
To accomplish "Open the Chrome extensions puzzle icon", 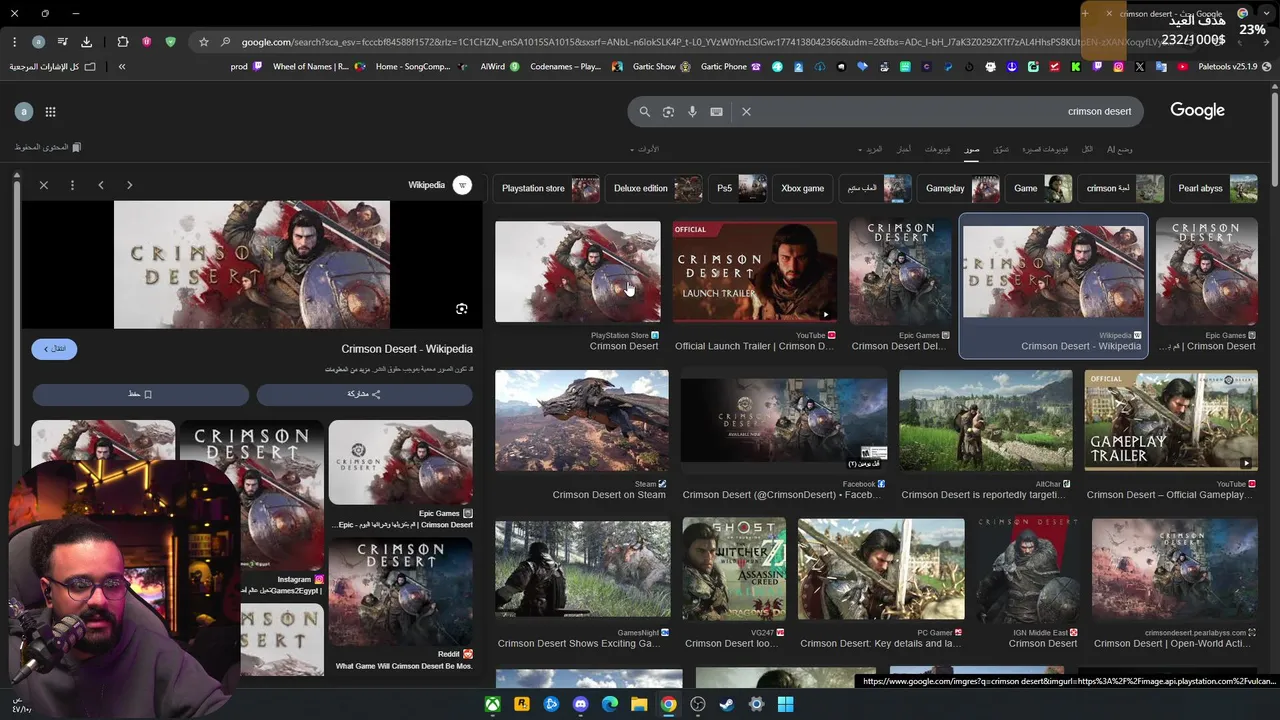I will click(x=123, y=42).
